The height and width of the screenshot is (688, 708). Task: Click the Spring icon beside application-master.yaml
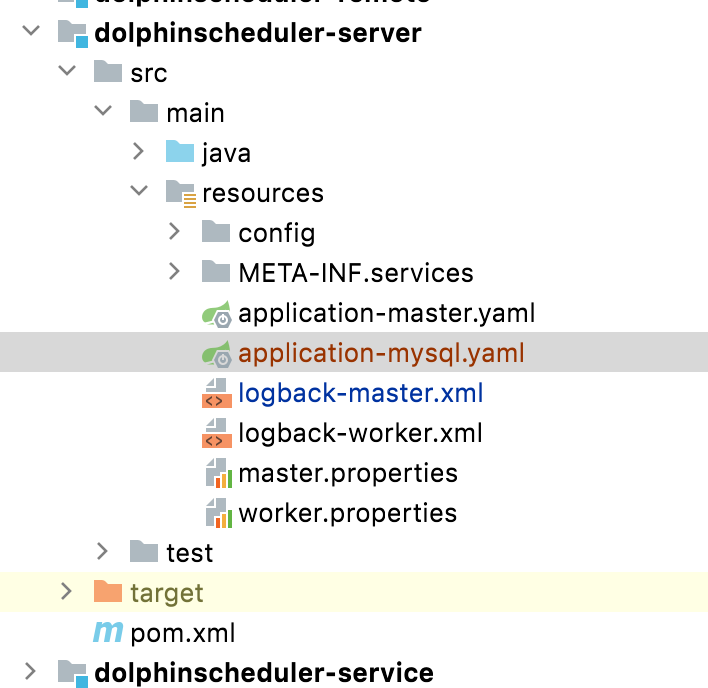(217, 314)
